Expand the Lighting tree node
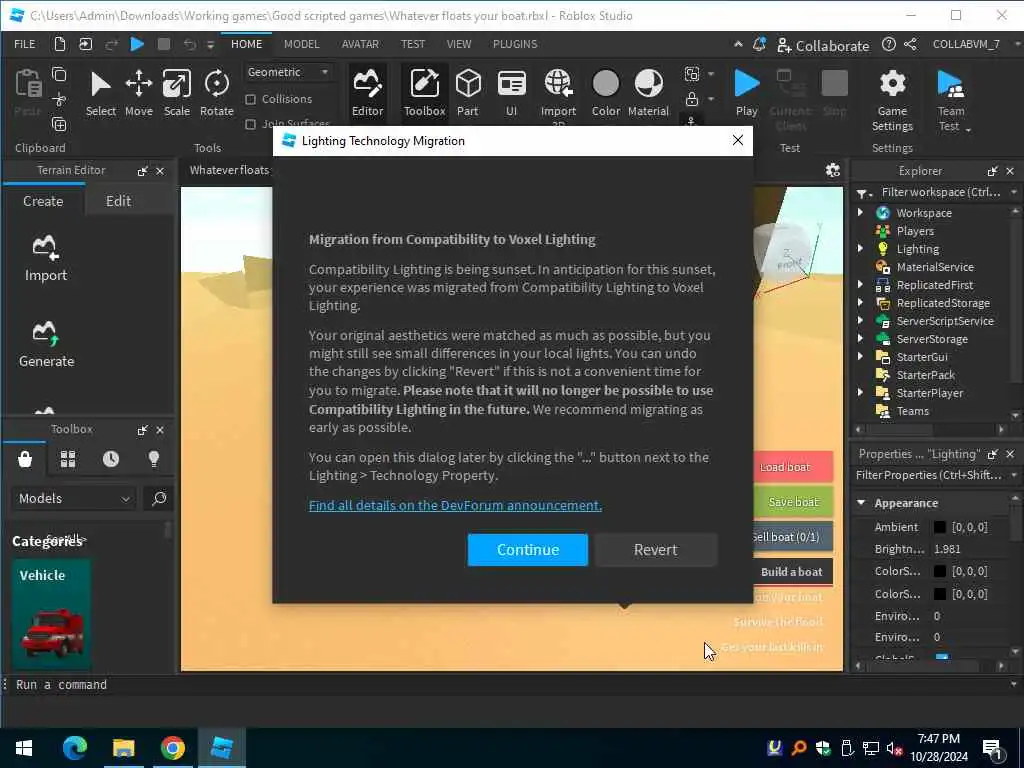1024x768 pixels. tap(860, 248)
